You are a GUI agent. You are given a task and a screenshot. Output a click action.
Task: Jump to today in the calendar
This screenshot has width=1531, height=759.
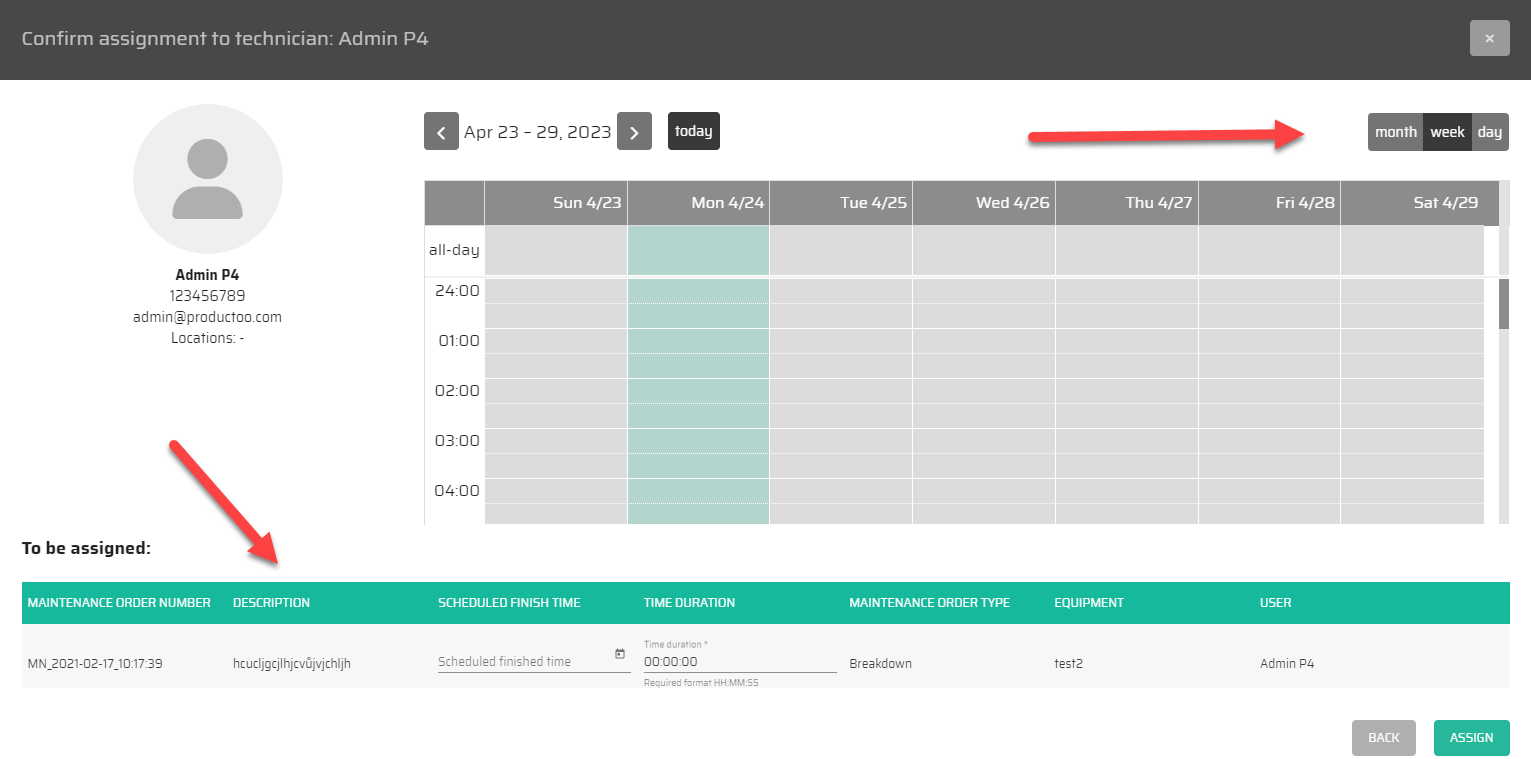tap(693, 131)
